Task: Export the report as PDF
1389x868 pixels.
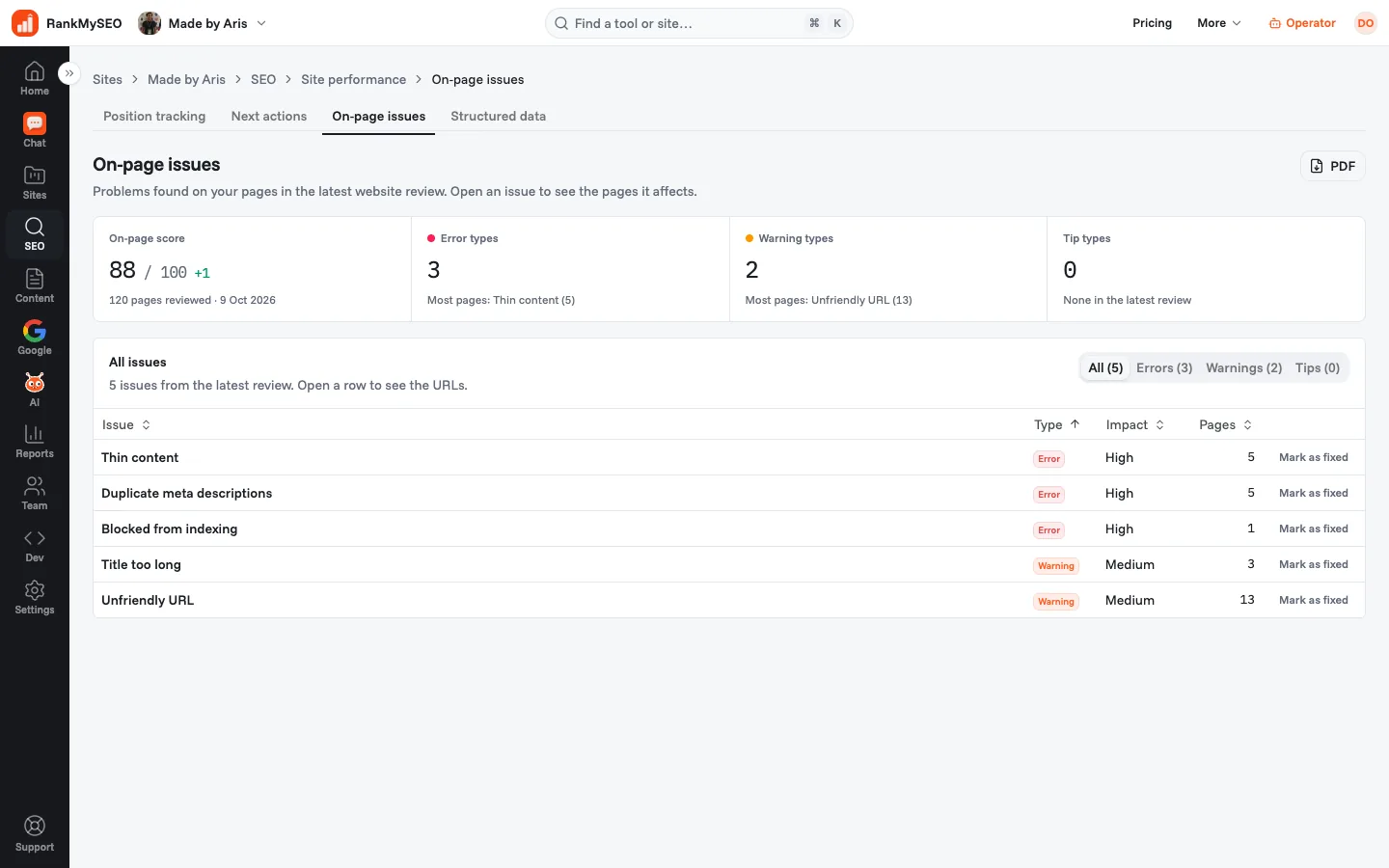Action: click(1333, 166)
